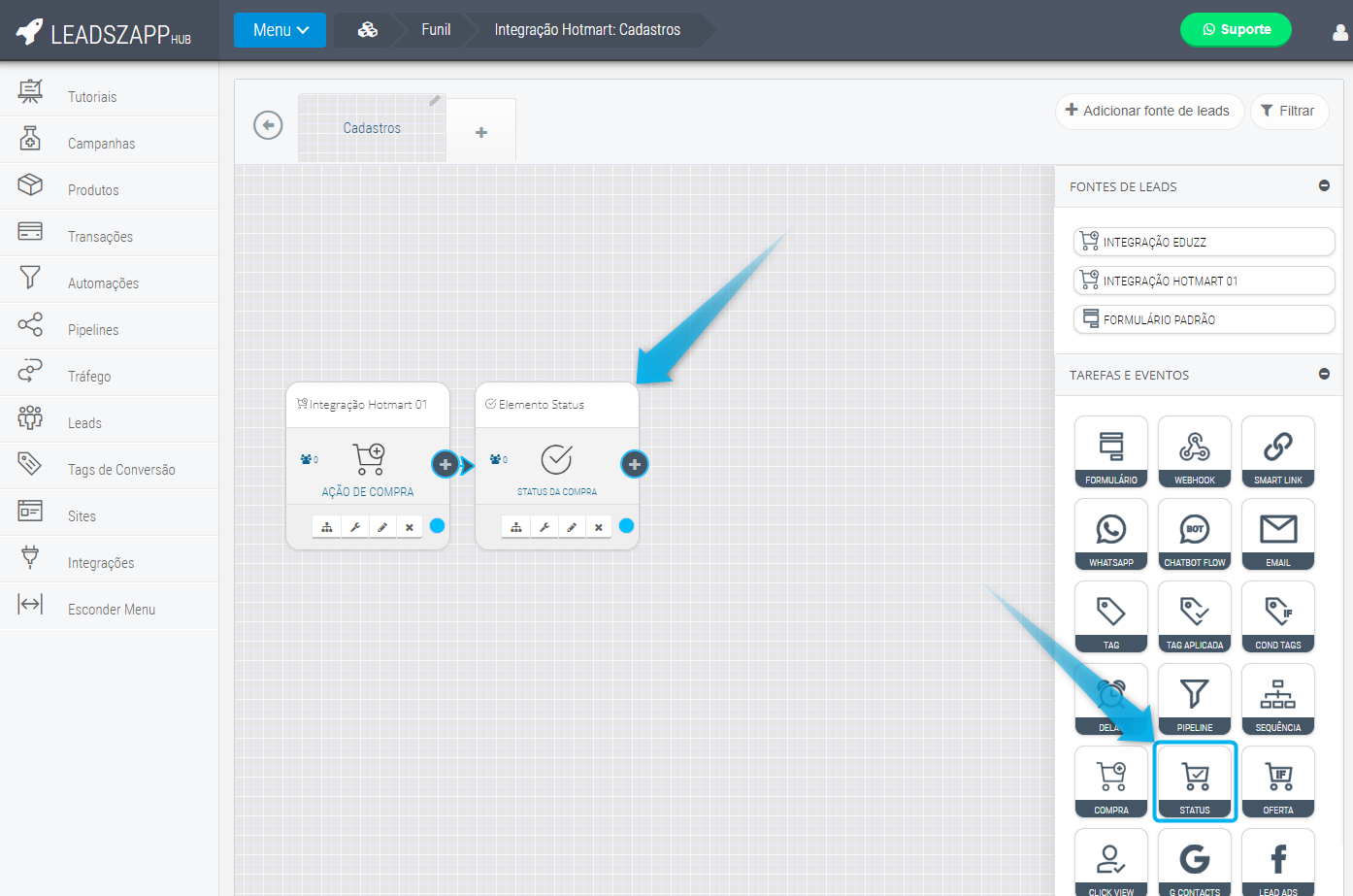Pick the Chatbot Flow element
1353x896 pixels.
click(x=1194, y=534)
